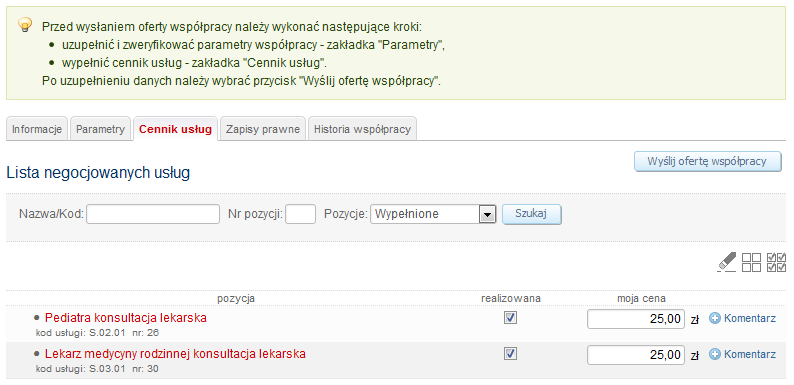Screen dimensions: 794x385
Task: Click the 'Nazwa/Kod:' label
Action: [51, 214]
